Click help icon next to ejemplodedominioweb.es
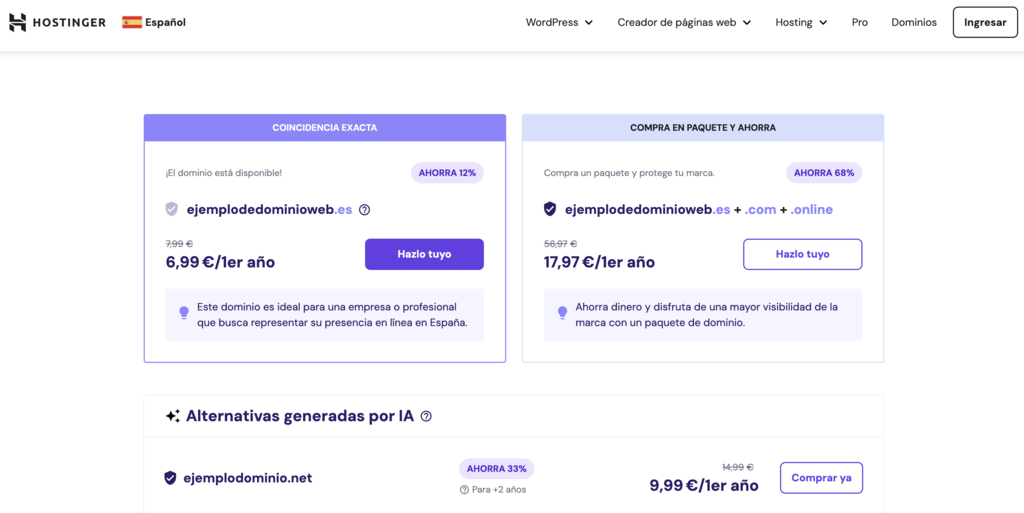This screenshot has width=1024, height=513. click(x=365, y=210)
